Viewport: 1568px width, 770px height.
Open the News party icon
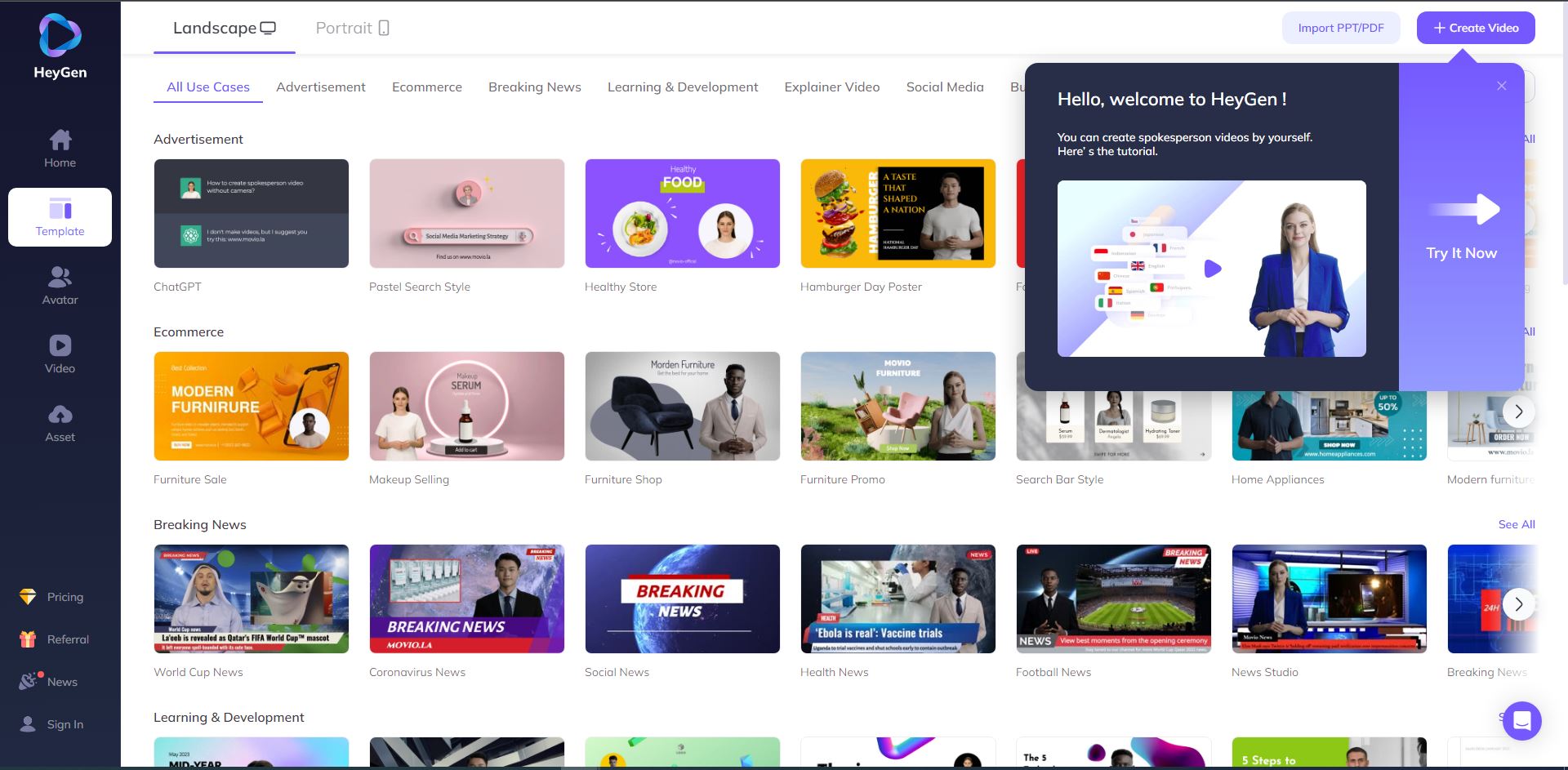pos(29,681)
